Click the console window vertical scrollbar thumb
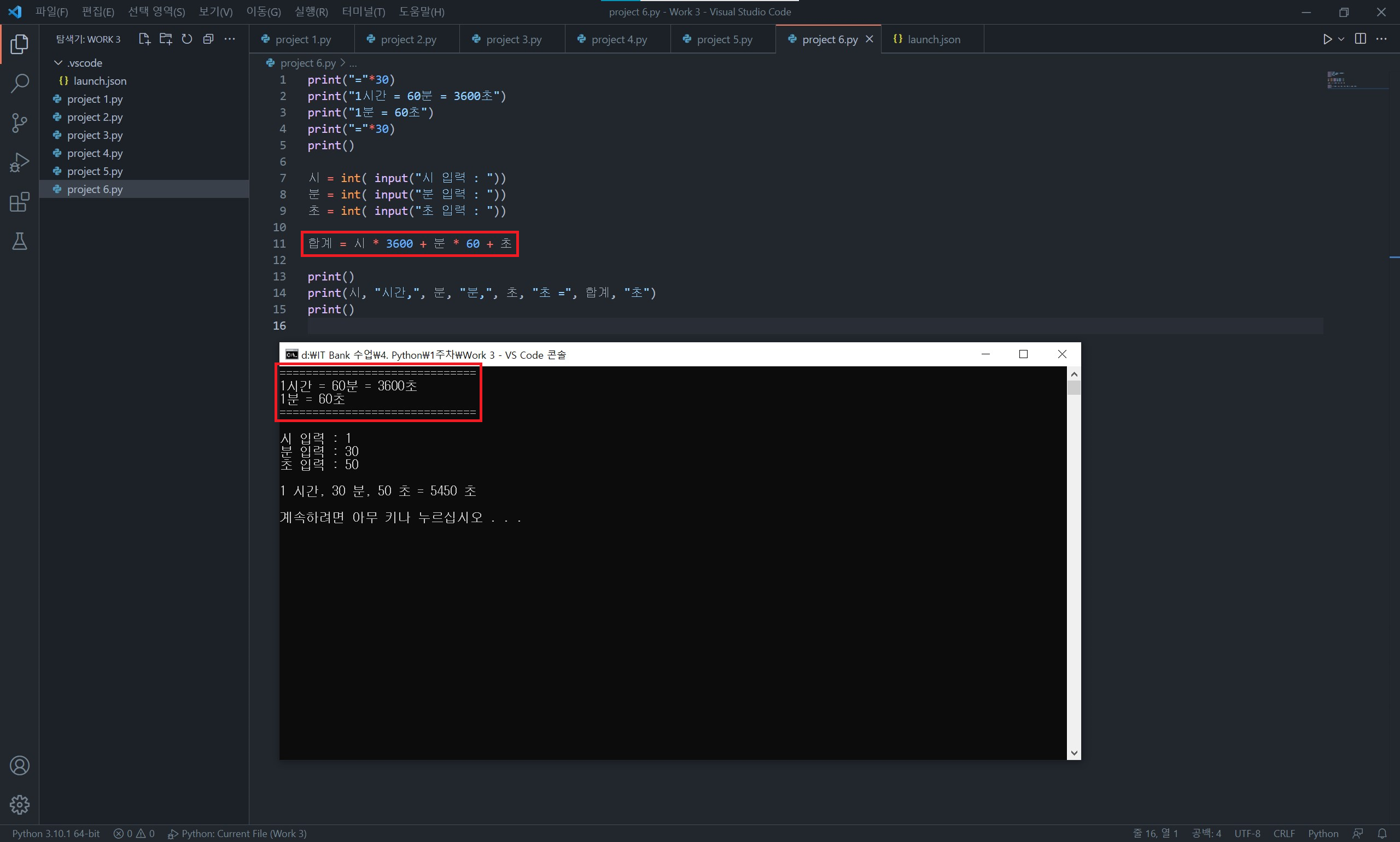Screen dimensions: 1400x842 (x=1073, y=389)
